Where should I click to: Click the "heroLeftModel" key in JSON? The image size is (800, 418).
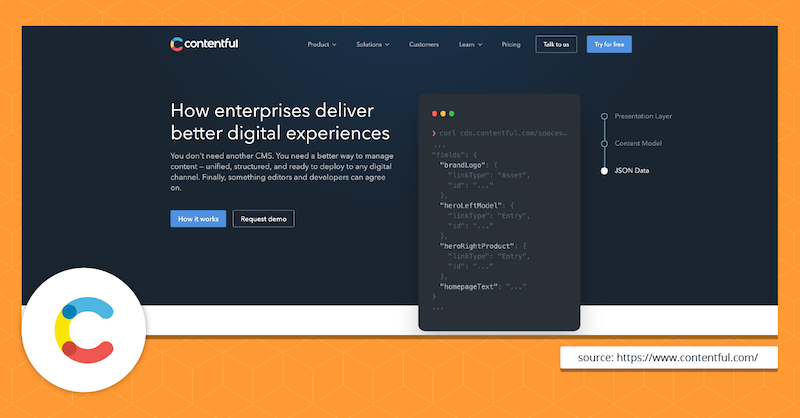472,206
